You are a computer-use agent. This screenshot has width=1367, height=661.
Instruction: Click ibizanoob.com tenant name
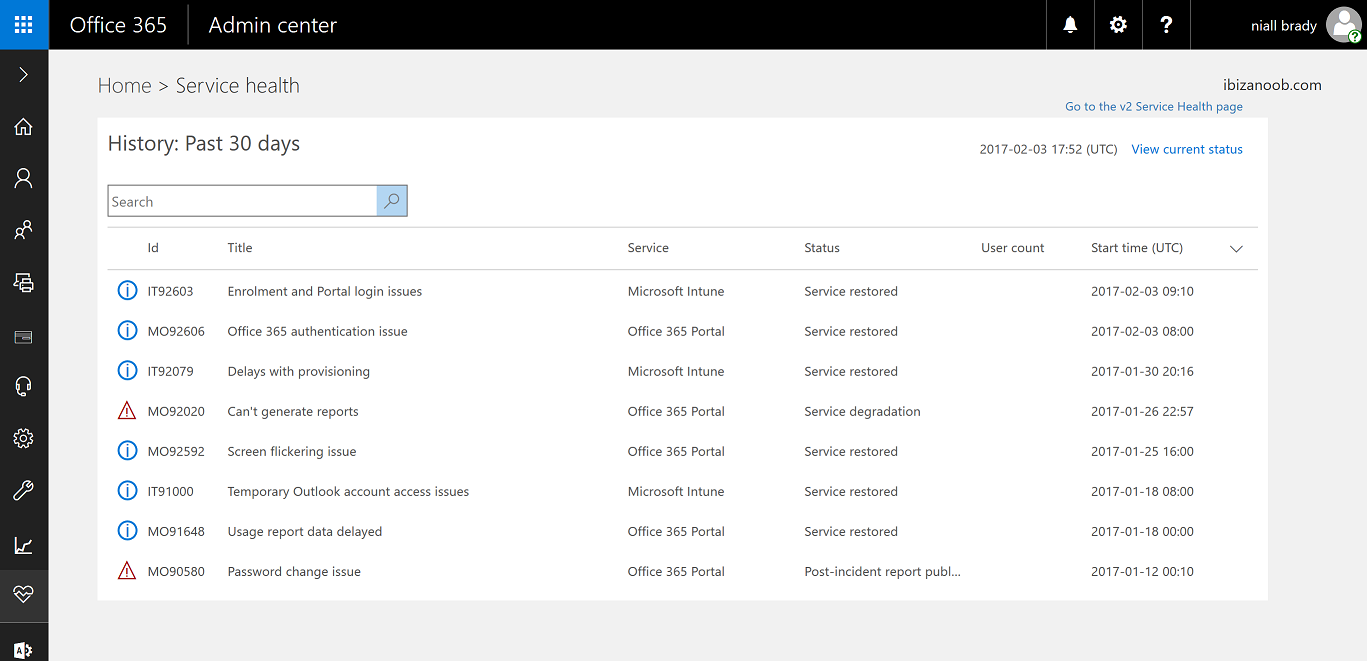point(1272,85)
